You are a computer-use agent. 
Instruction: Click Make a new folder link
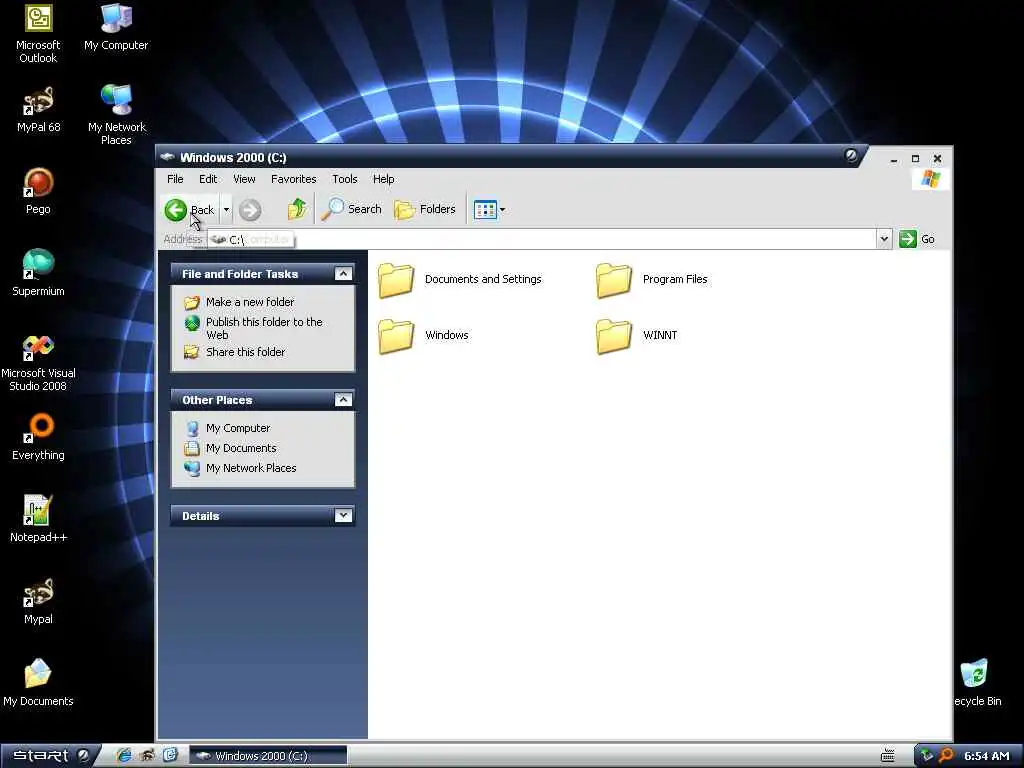click(249, 302)
